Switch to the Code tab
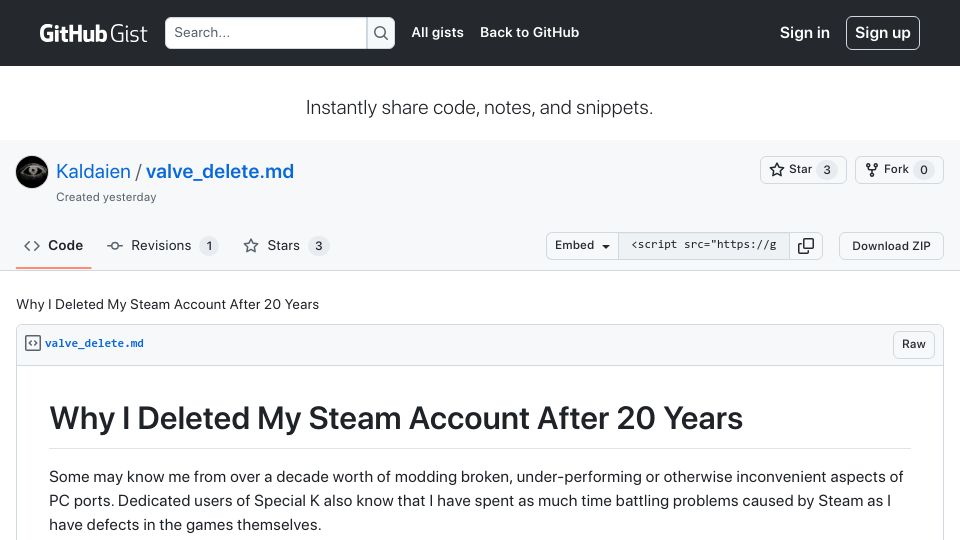The width and height of the screenshot is (960, 540). [53, 246]
